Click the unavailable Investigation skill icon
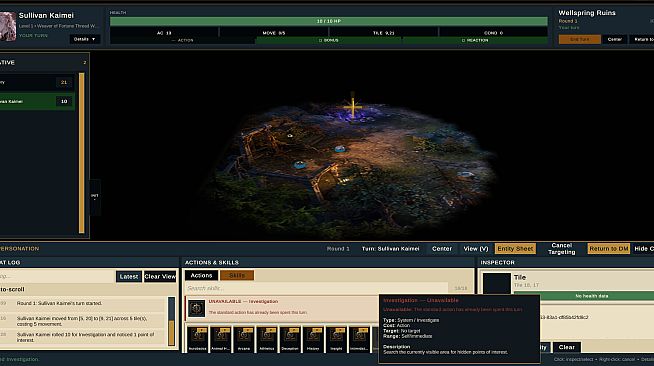 click(x=196, y=308)
